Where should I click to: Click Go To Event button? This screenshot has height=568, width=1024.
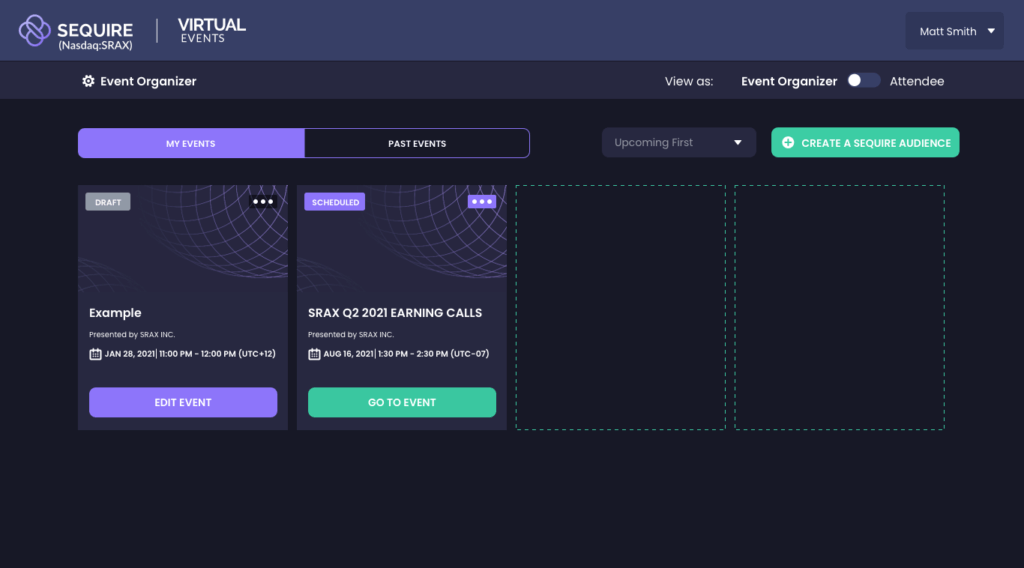[x=402, y=402]
